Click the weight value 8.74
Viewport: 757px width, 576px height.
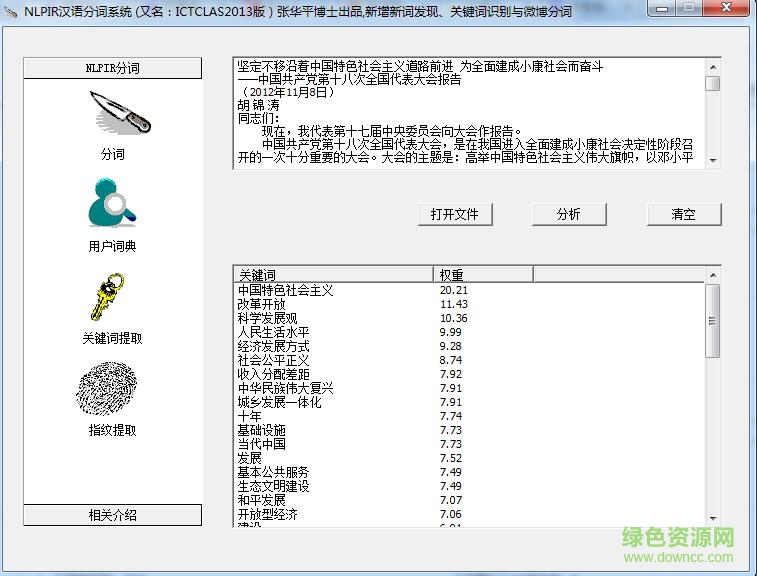click(450, 360)
